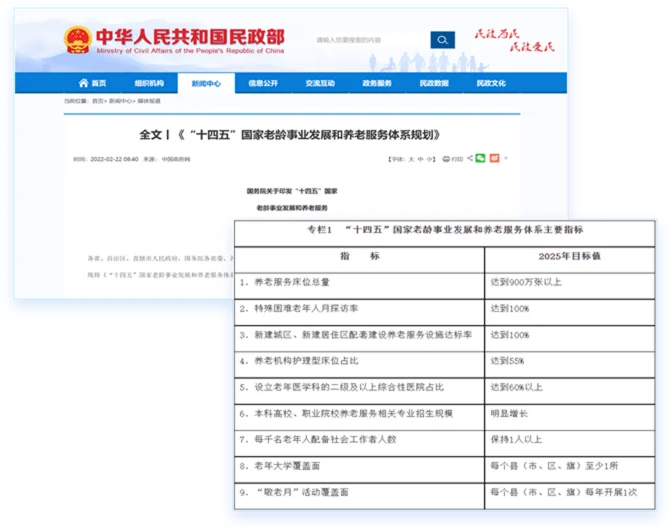Select small font size 小
The image size is (671, 531).
tap(429, 158)
